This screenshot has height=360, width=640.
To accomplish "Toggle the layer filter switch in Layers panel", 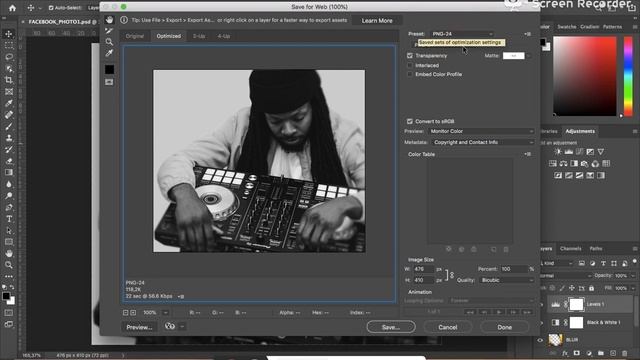I will (635, 261).
